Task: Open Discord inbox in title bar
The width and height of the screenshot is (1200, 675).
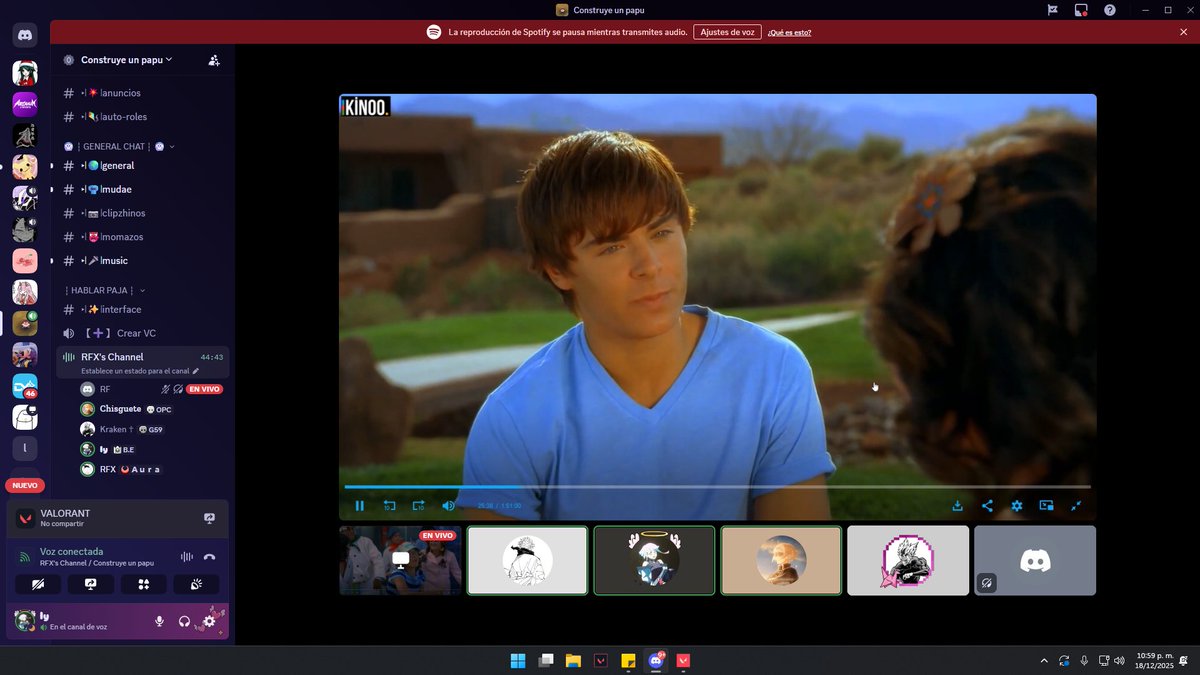Action: [1081, 10]
